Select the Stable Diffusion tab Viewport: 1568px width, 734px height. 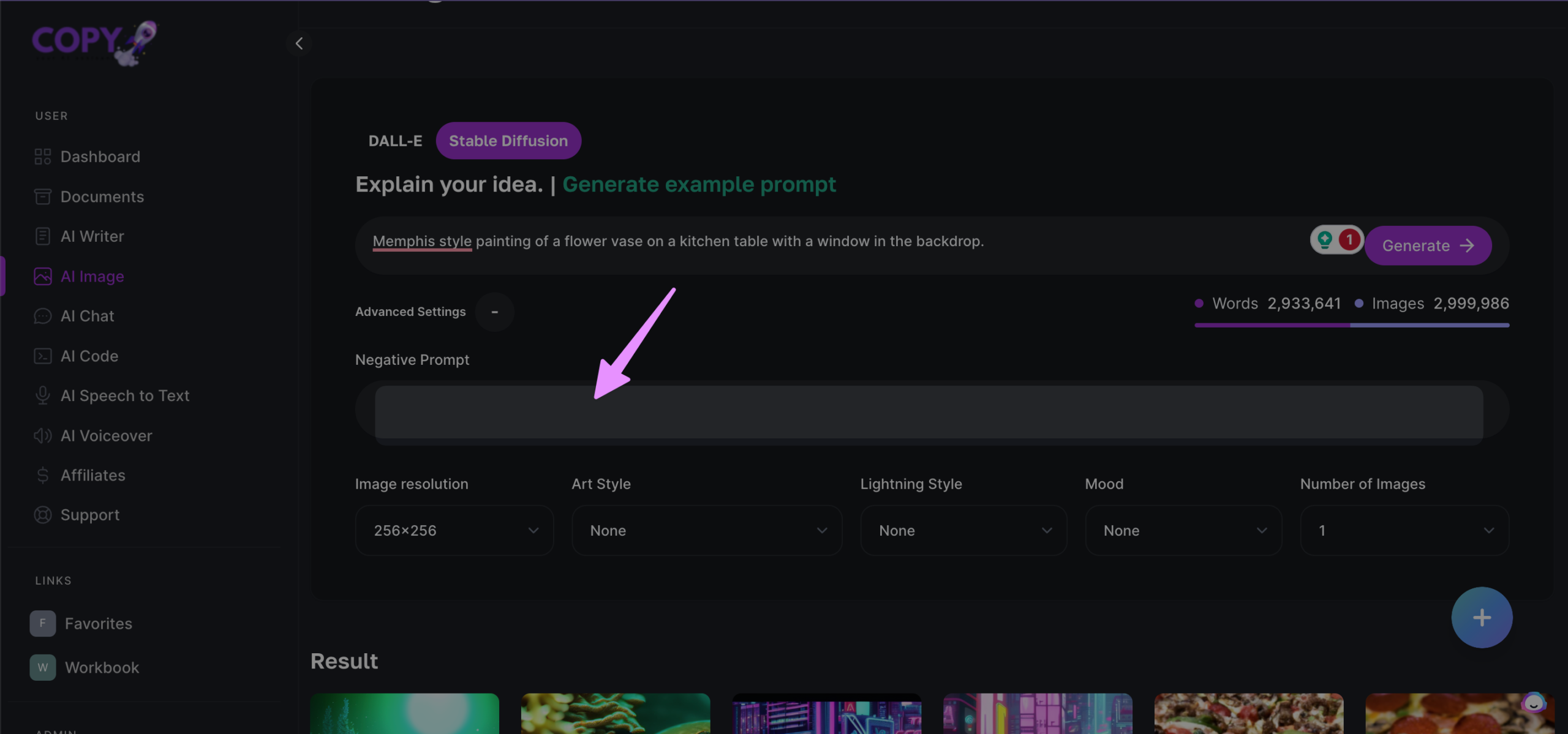(508, 141)
